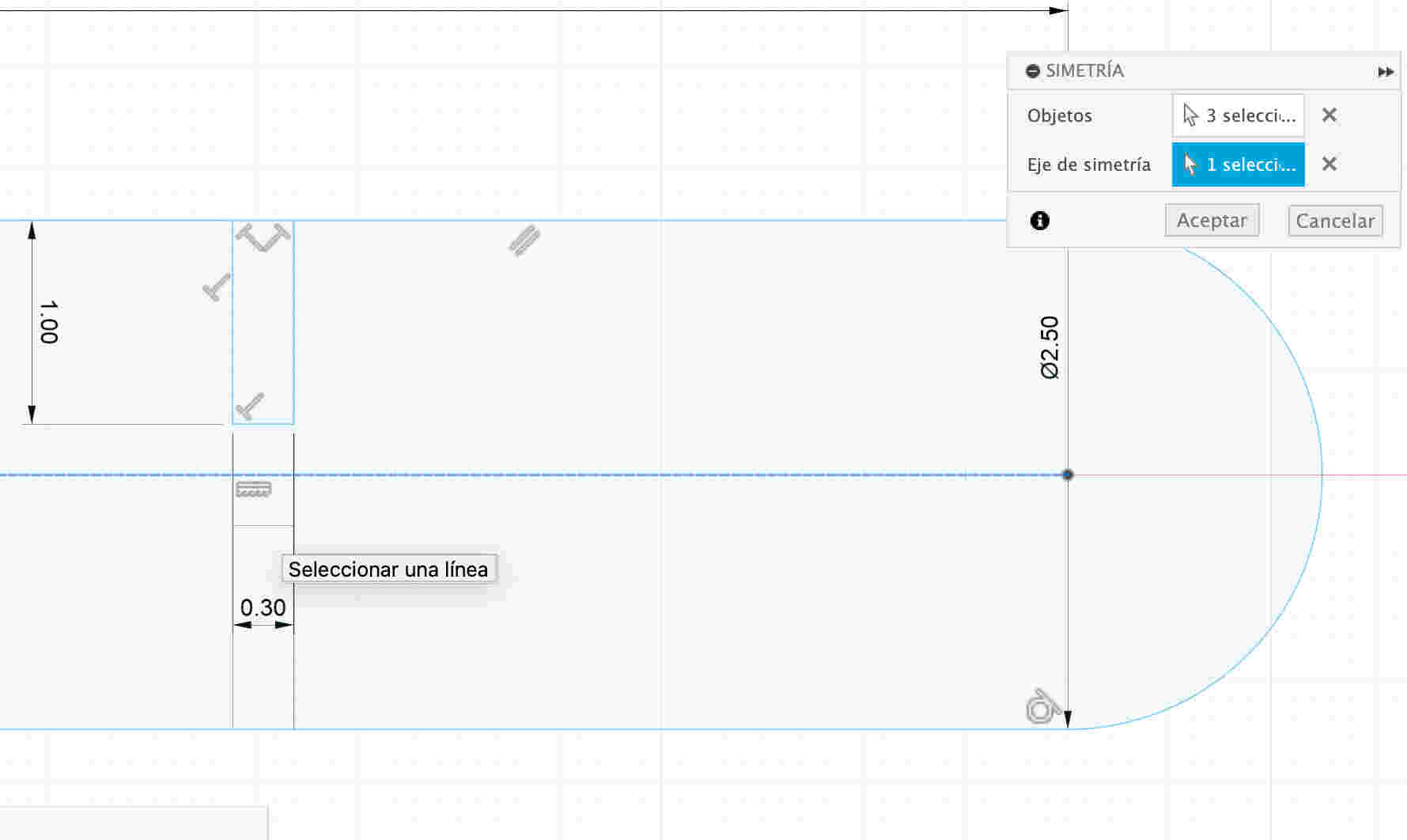Activate the Objetos selection field
1407x840 pixels.
click(1238, 115)
